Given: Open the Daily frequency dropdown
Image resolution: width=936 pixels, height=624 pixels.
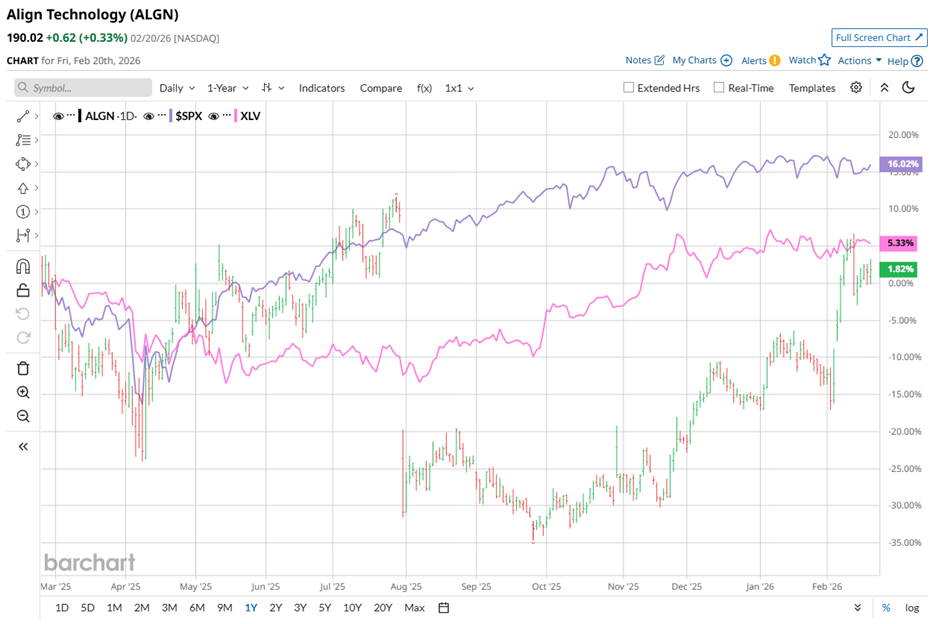Looking at the screenshot, I should pyautogui.click(x=176, y=88).
